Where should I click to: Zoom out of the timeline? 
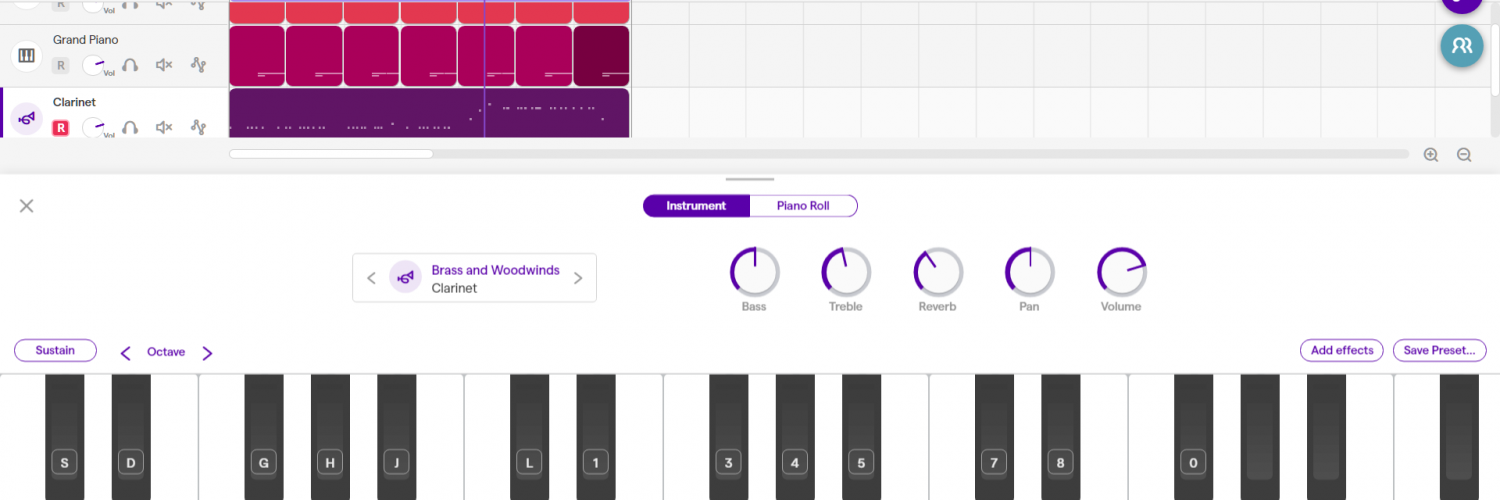(x=1464, y=155)
